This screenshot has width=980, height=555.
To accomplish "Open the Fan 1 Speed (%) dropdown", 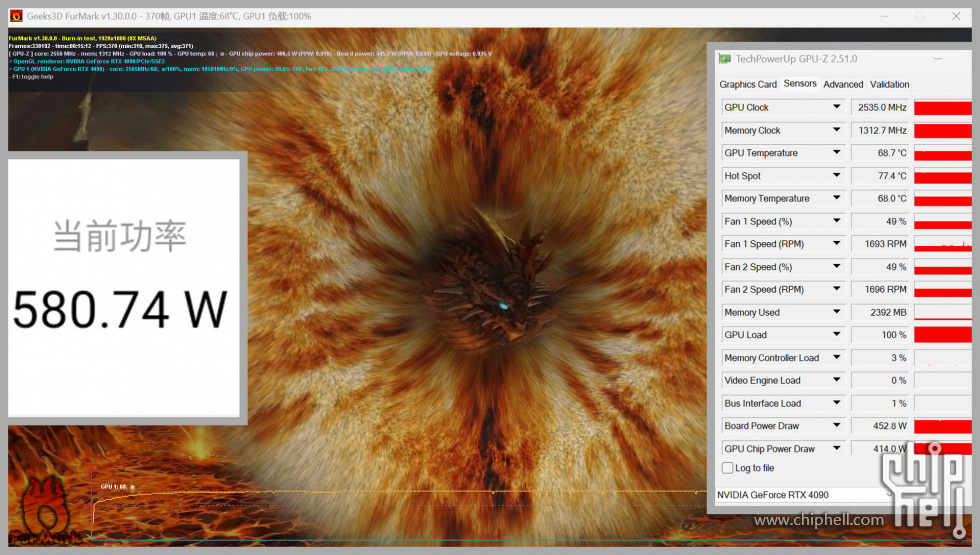I will coord(836,221).
